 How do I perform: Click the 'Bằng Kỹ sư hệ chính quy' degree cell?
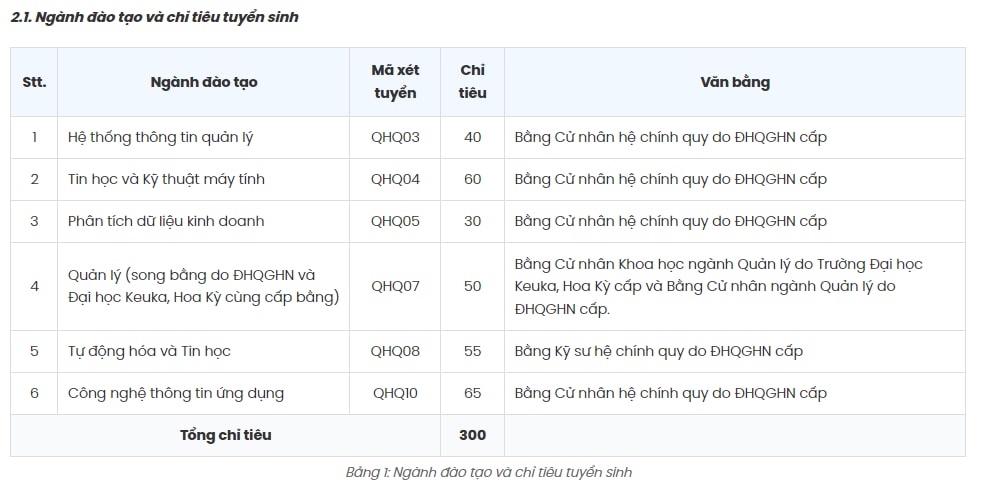[734, 352]
